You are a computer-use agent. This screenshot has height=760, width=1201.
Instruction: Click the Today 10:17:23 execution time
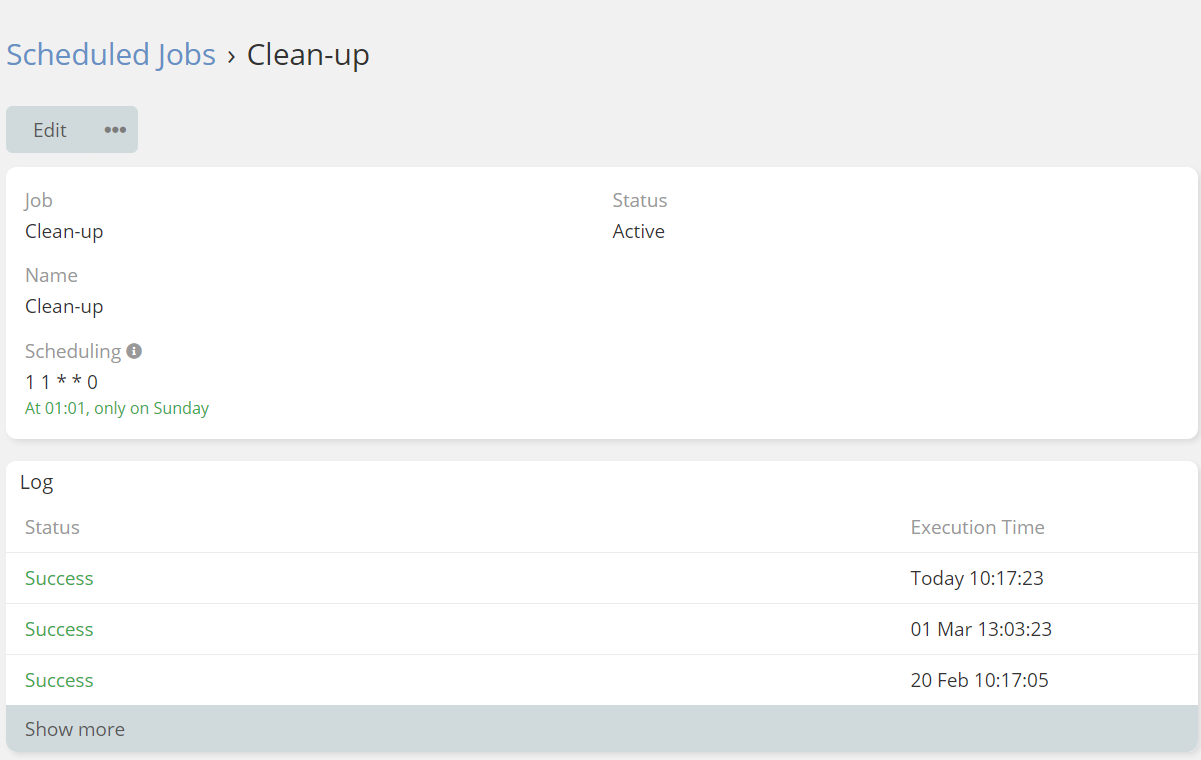point(976,578)
